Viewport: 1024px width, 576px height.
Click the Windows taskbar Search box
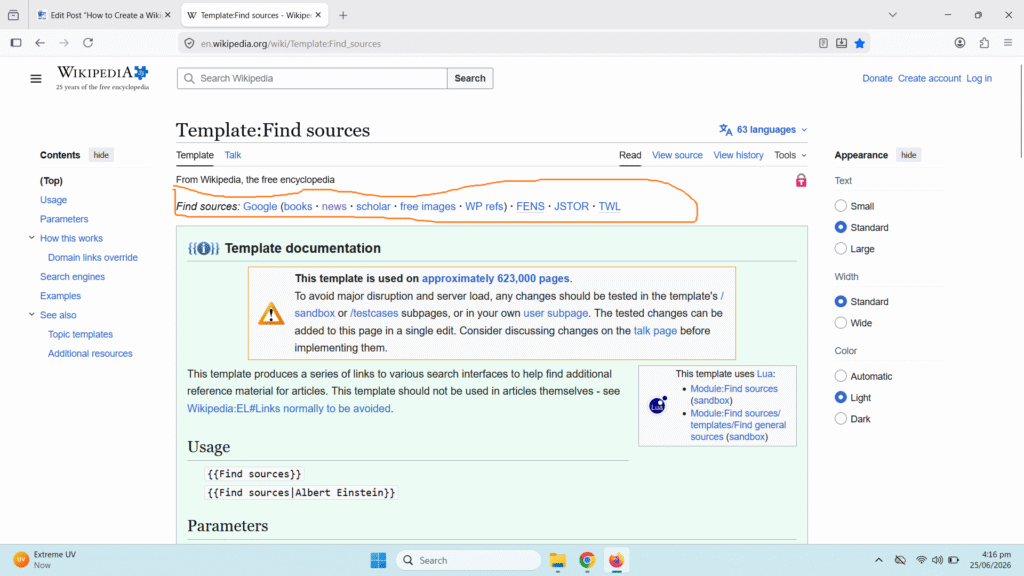click(468, 560)
